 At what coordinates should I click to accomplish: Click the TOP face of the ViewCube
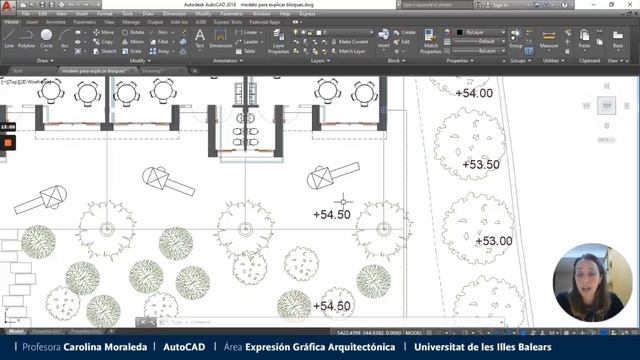coord(607,106)
